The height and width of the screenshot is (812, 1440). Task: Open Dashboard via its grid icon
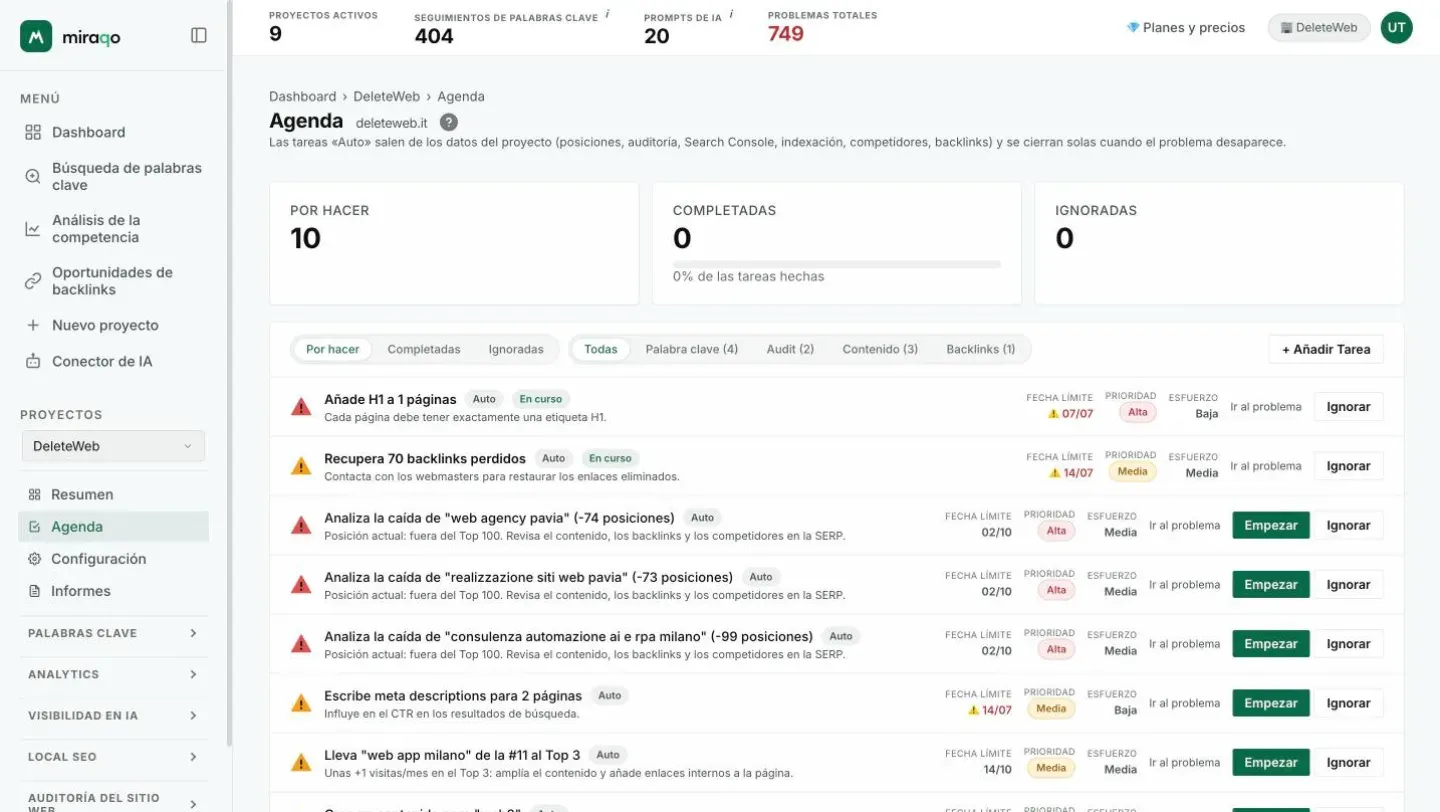tap(33, 132)
